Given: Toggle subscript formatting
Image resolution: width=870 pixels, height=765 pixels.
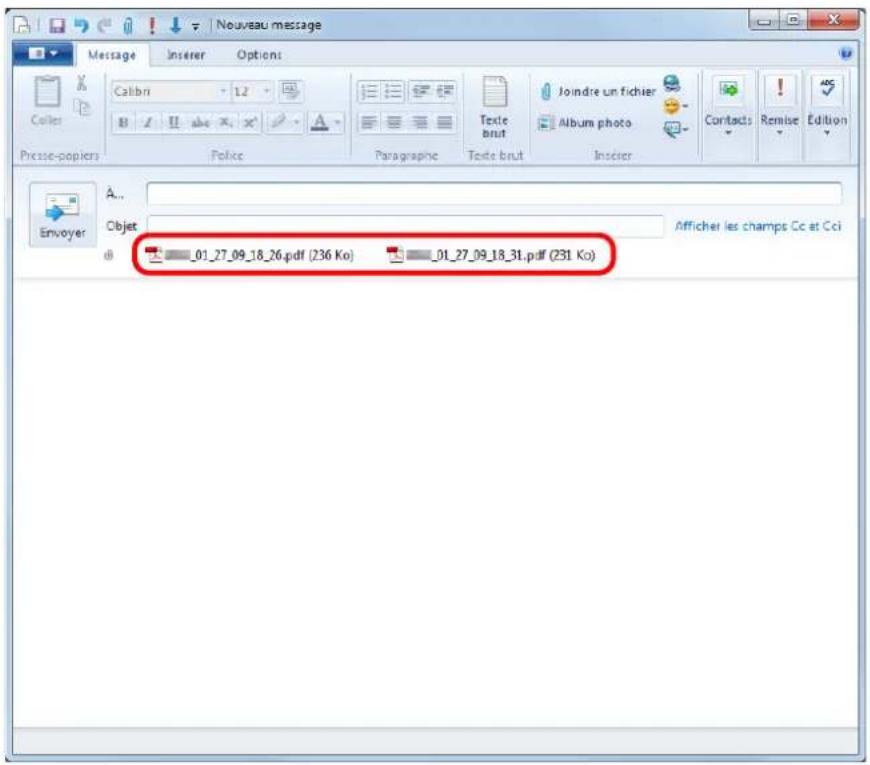Looking at the screenshot, I should pos(225,123).
